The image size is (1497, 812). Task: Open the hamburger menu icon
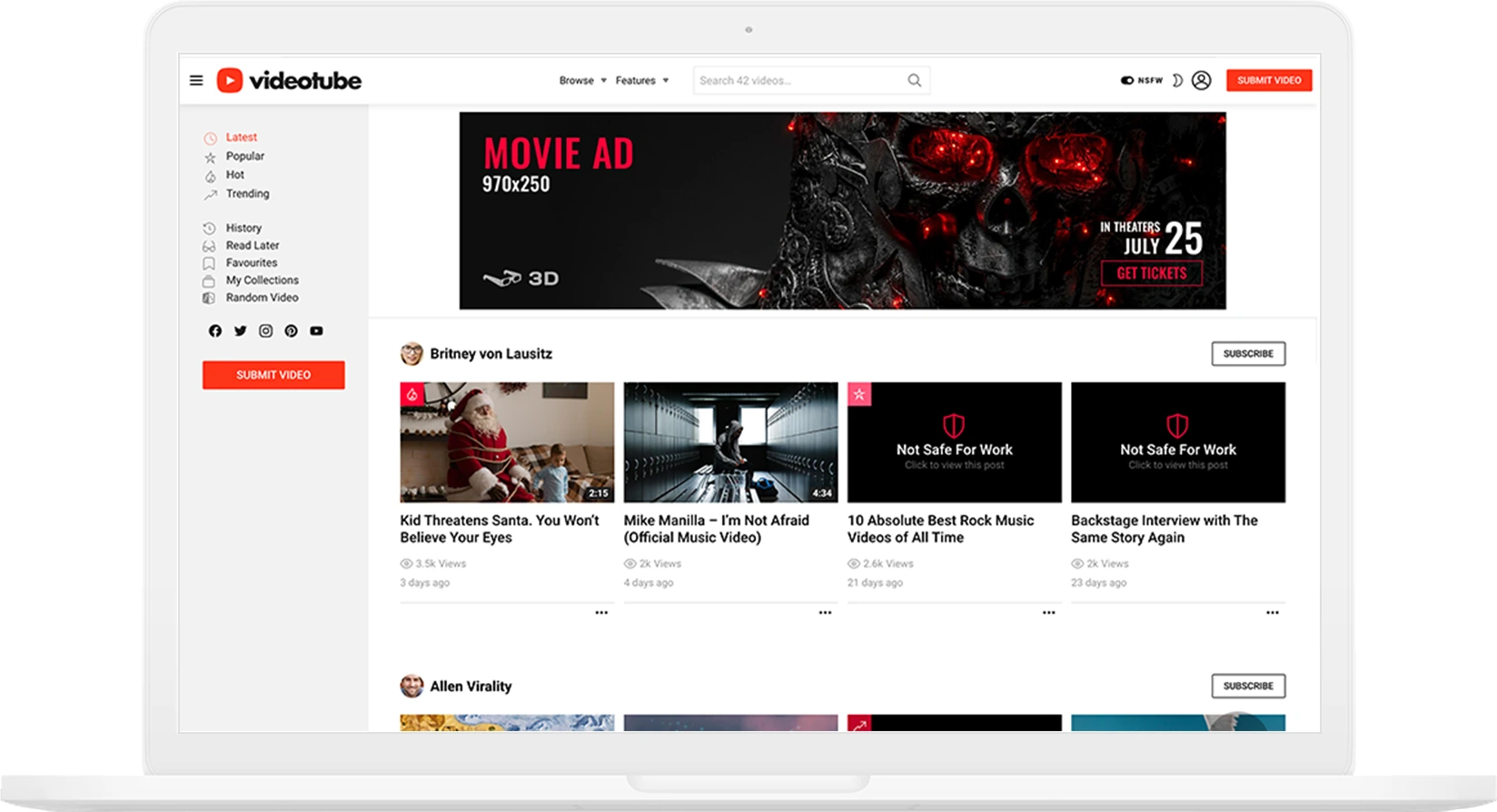click(x=196, y=80)
